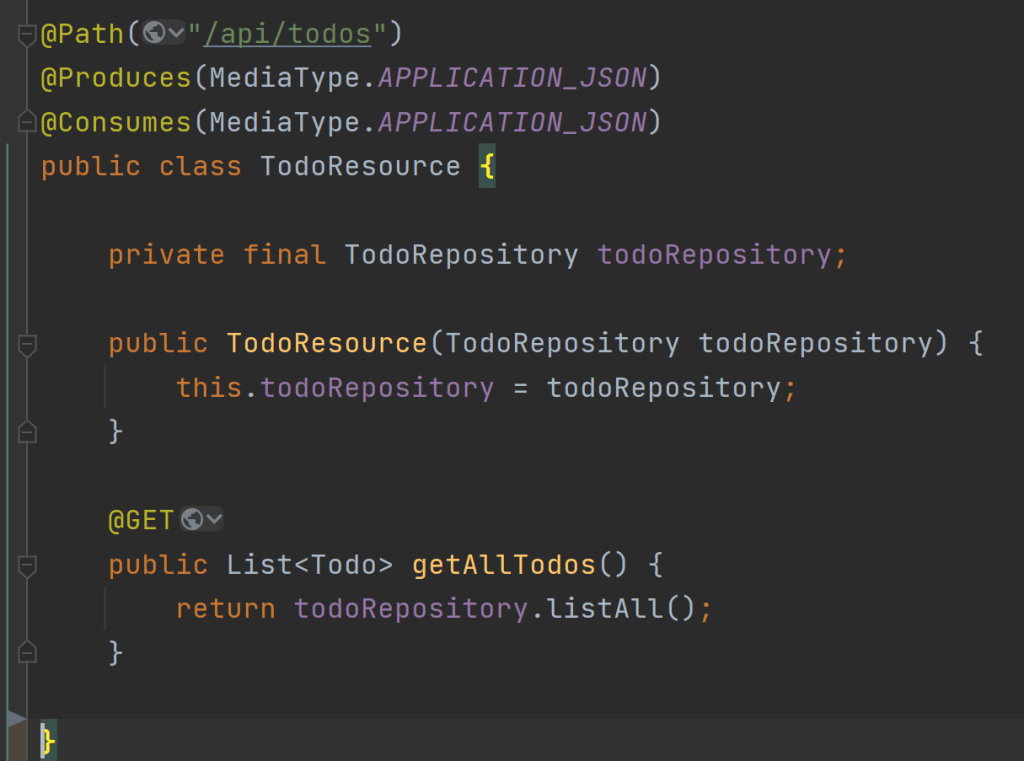Image resolution: width=1024 pixels, height=761 pixels.
Task: Open the dropdown chevron after the @GET globe
Action: pos(214,520)
